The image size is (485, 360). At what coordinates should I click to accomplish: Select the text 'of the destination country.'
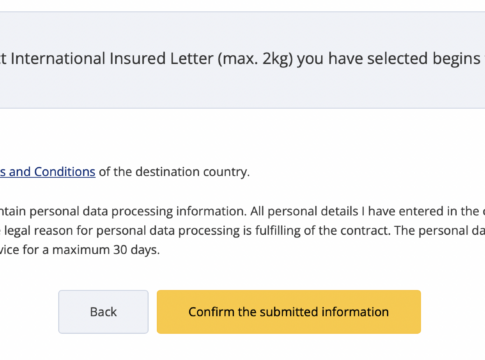click(x=174, y=172)
